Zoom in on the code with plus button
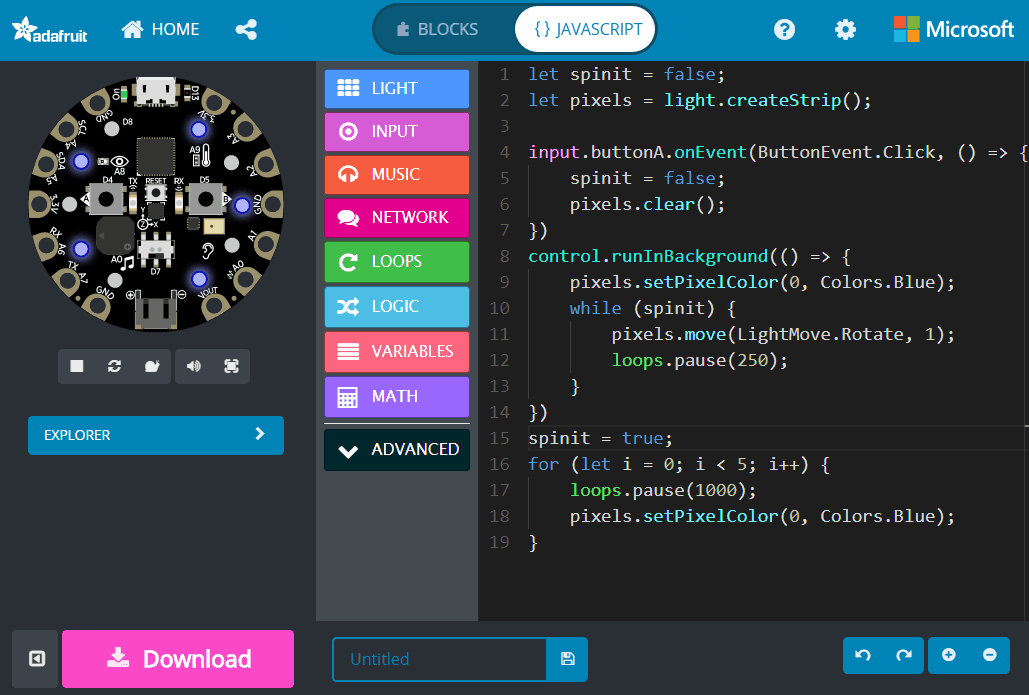 947,655
